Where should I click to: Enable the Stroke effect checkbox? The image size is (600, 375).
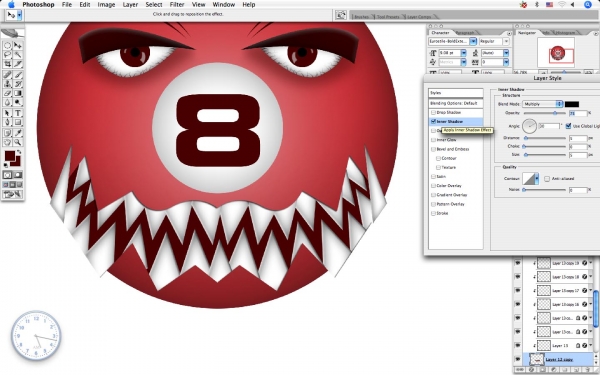click(x=433, y=214)
